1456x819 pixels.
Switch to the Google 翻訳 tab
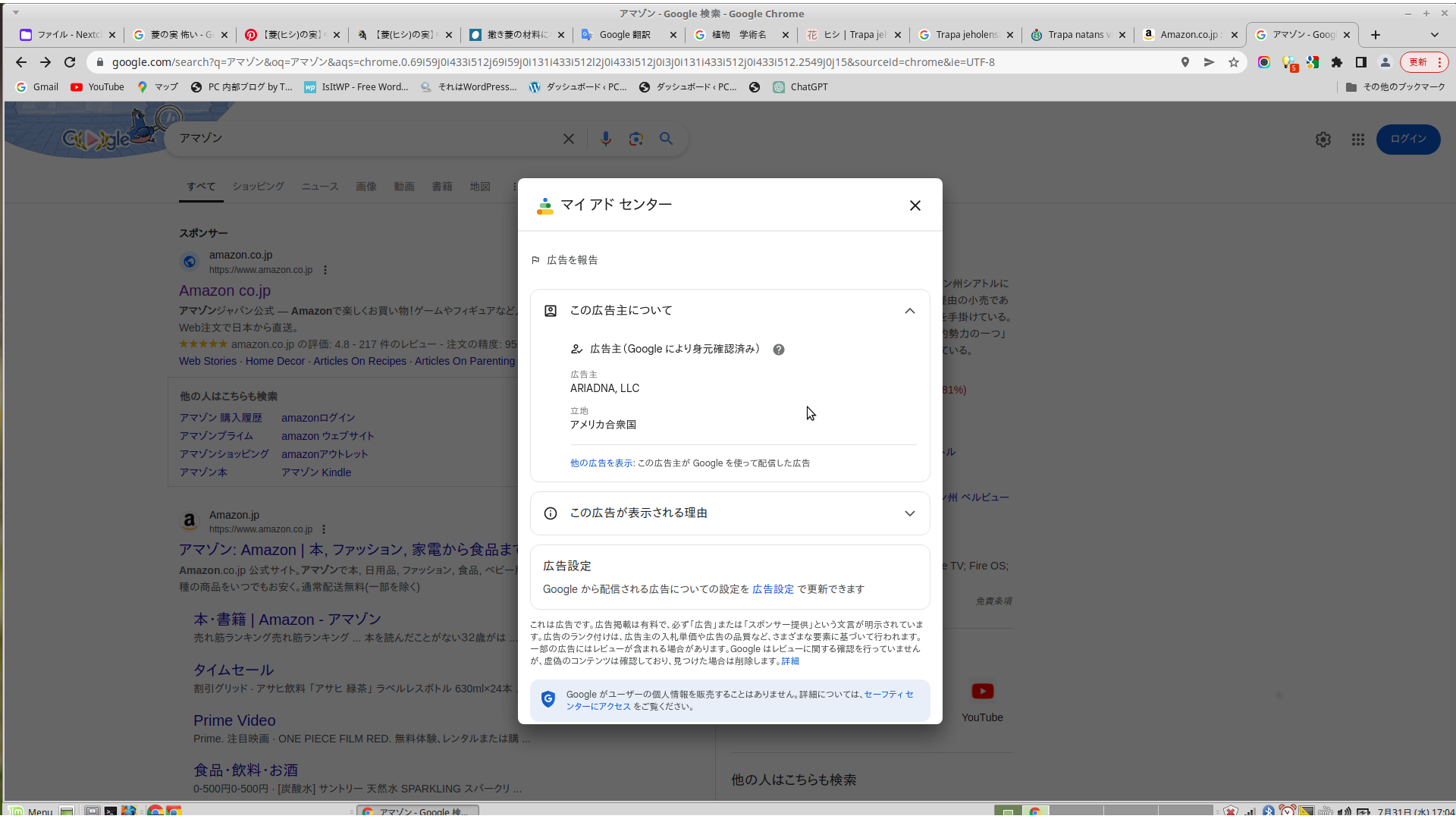pyautogui.click(x=625, y=35)
